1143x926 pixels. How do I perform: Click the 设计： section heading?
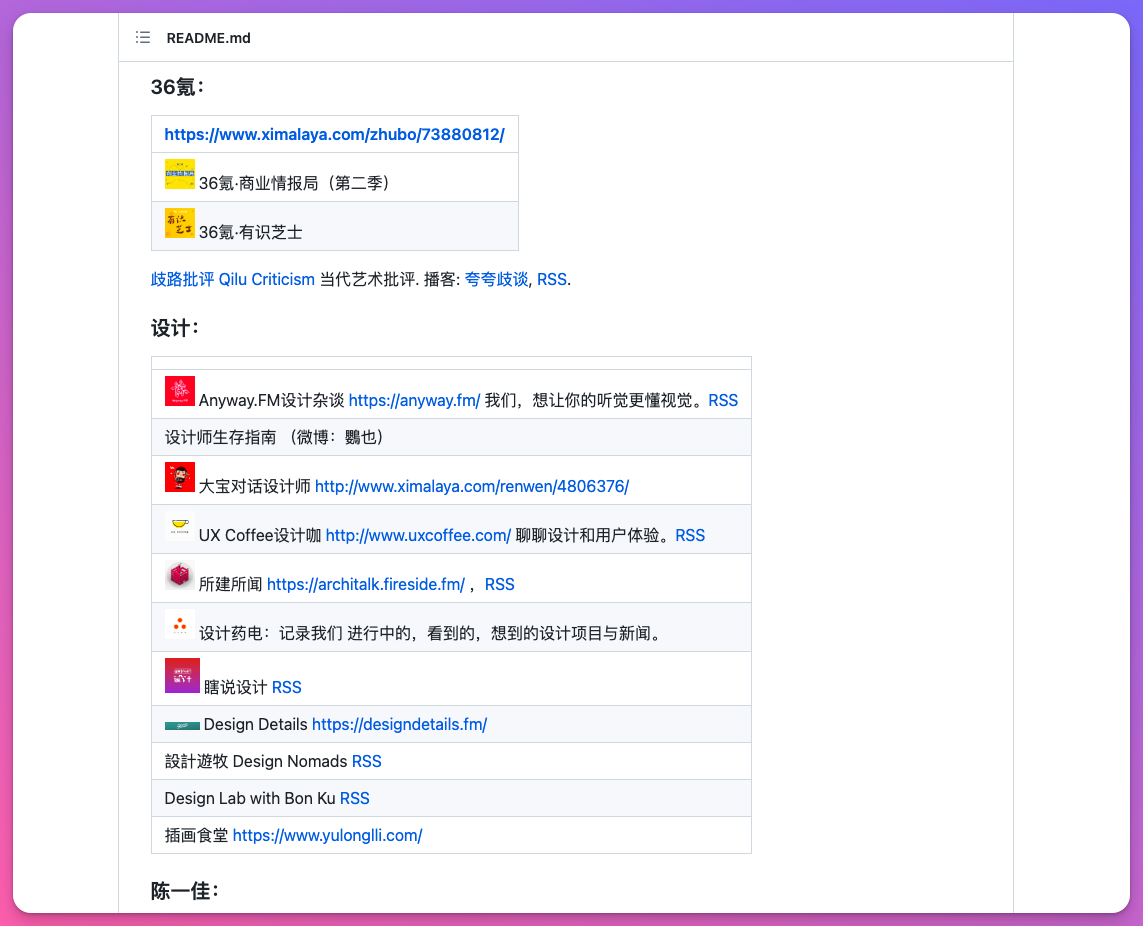175,328
